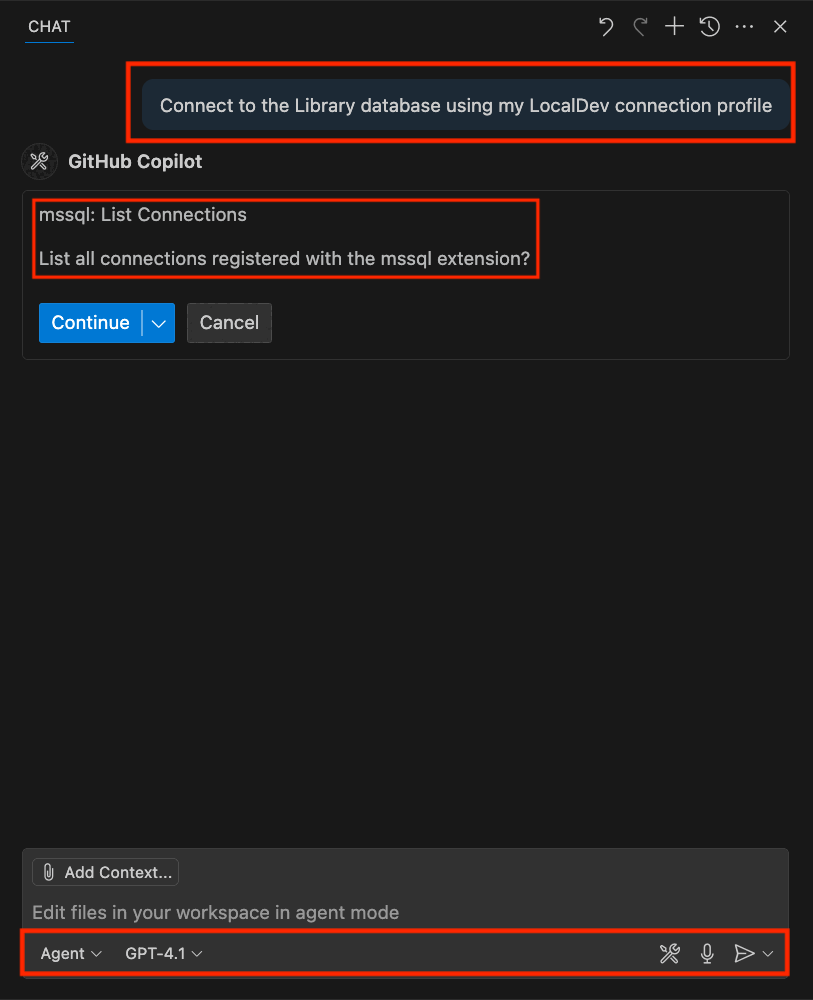
Task: Send the chat message
Action: point(745,953)
